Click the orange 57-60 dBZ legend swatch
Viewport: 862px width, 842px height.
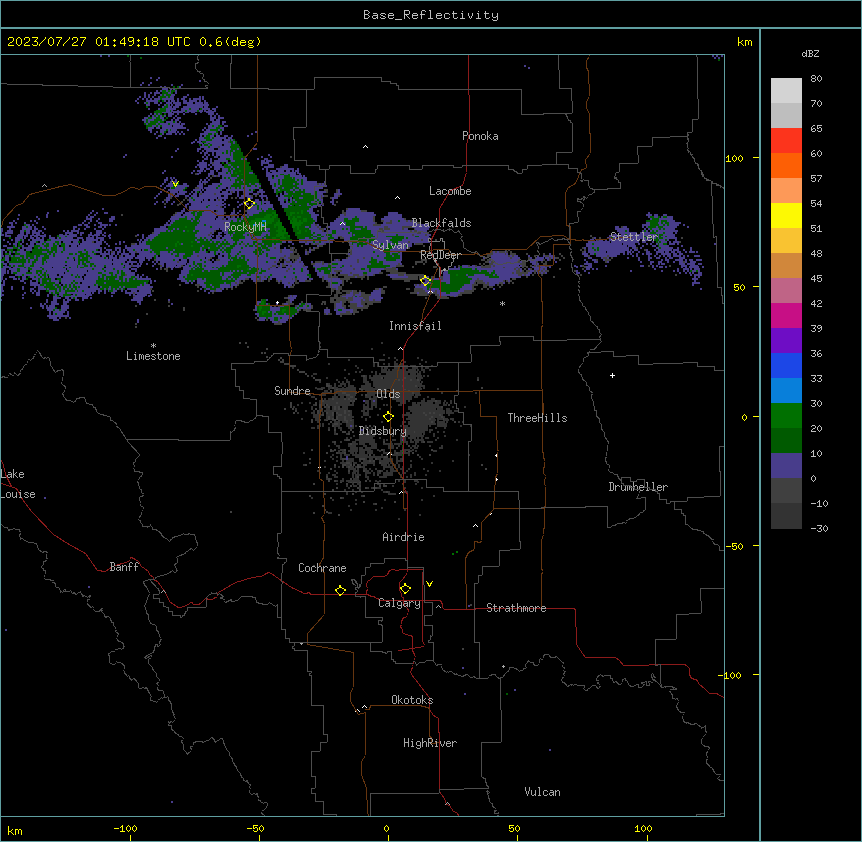(786, 165)
